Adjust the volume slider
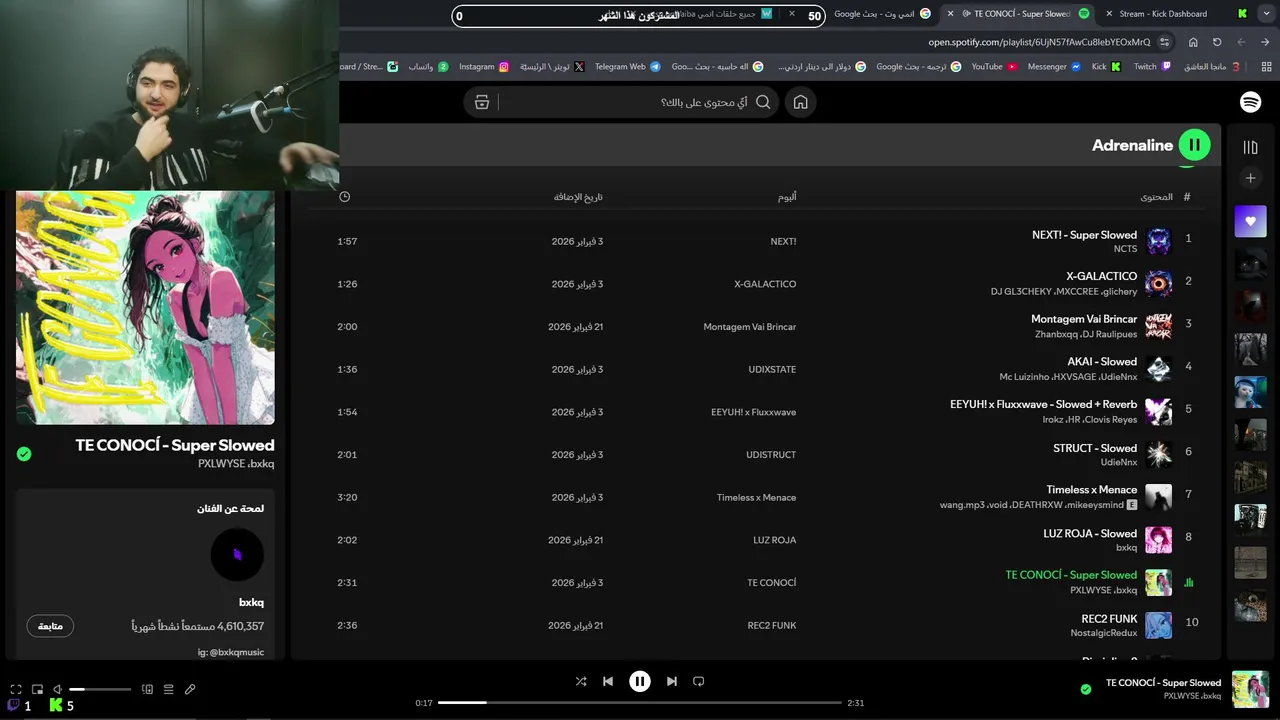Image resolution: width=1280 pixels, height=720 pixels. 100,689
